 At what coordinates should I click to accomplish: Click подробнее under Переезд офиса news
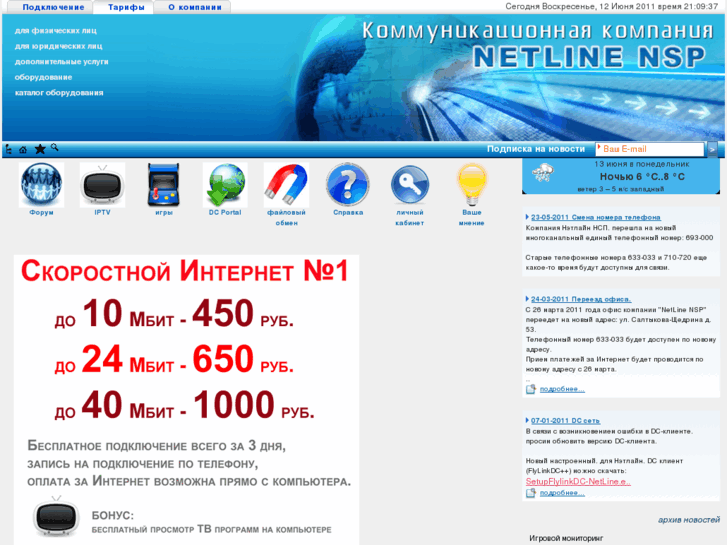click(562, 389)
